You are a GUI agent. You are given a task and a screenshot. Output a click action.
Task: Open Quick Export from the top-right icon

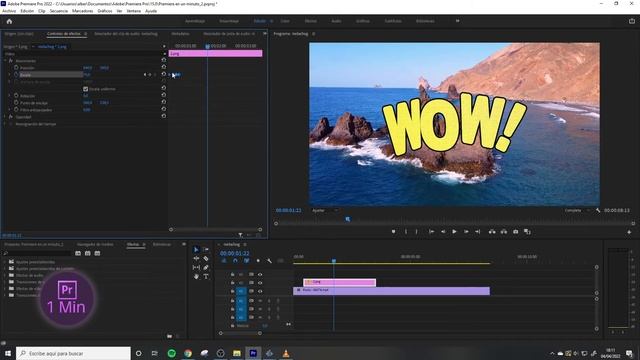pyautogui.click(x=632, y=21)
